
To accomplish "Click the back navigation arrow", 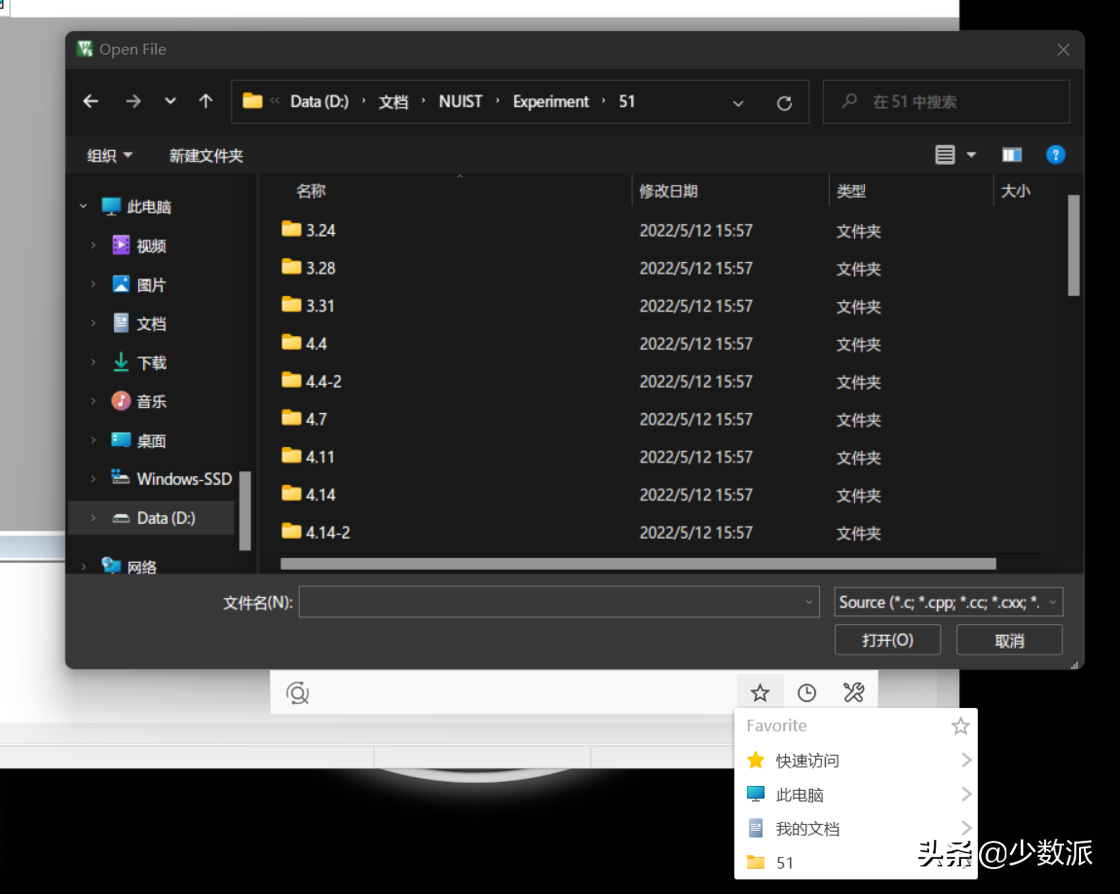I will coord(91,101).
